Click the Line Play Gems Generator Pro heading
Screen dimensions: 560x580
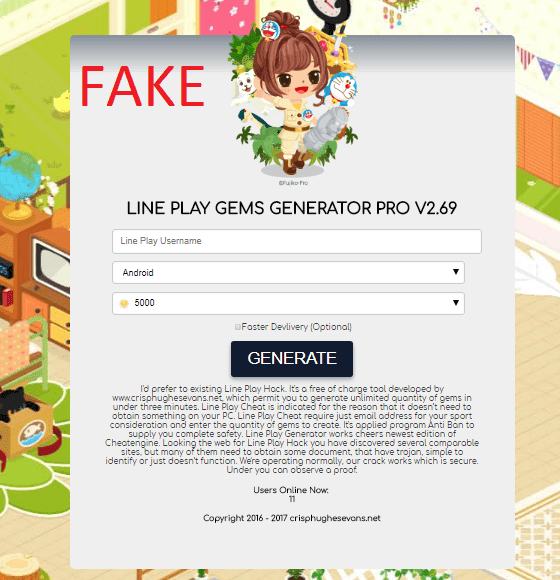(x=292, y=208)
